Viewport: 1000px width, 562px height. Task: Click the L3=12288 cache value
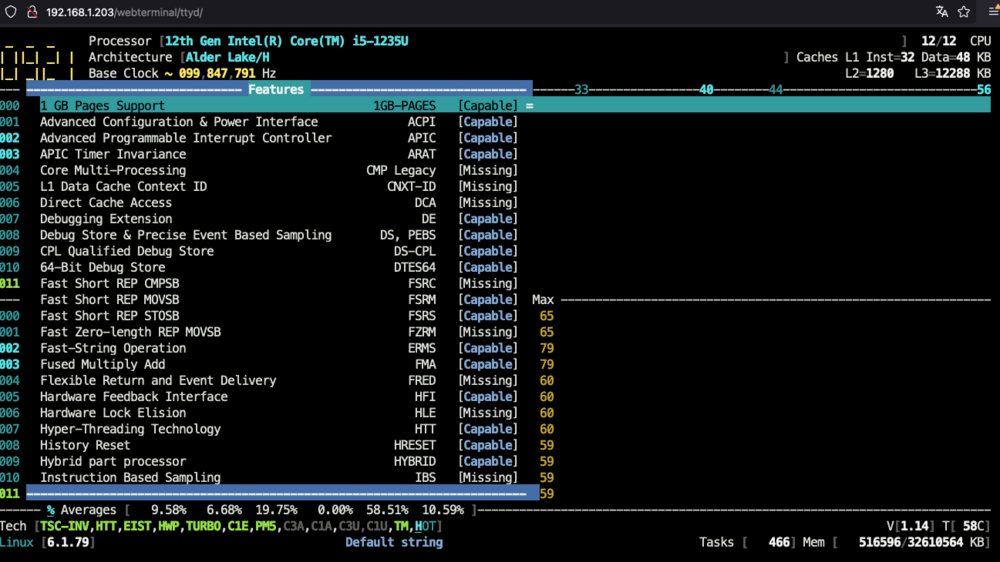pos(942,73)
